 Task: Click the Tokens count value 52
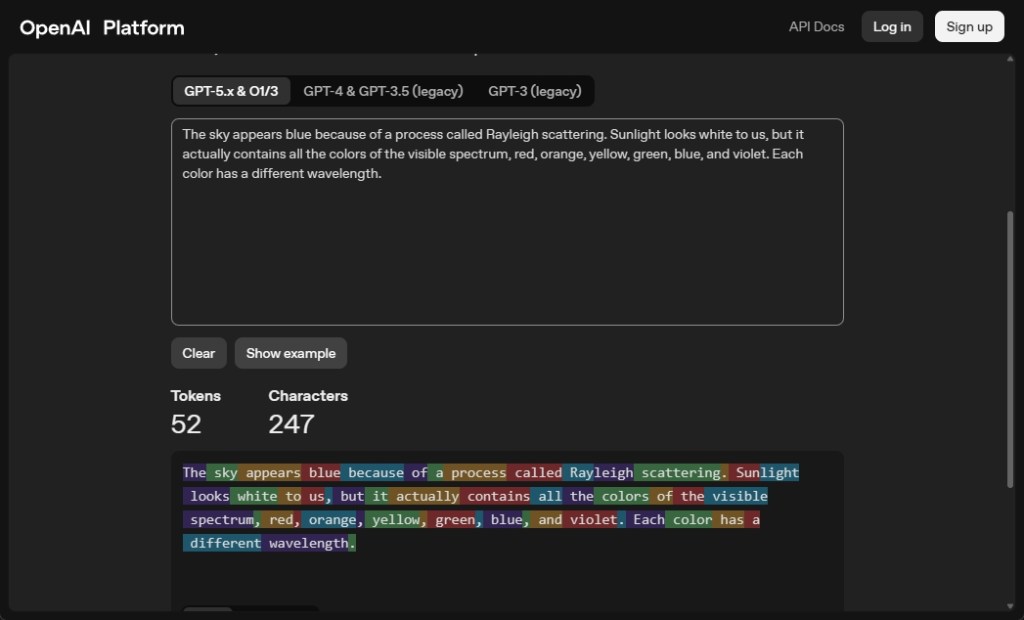click(x=186, y=424)
